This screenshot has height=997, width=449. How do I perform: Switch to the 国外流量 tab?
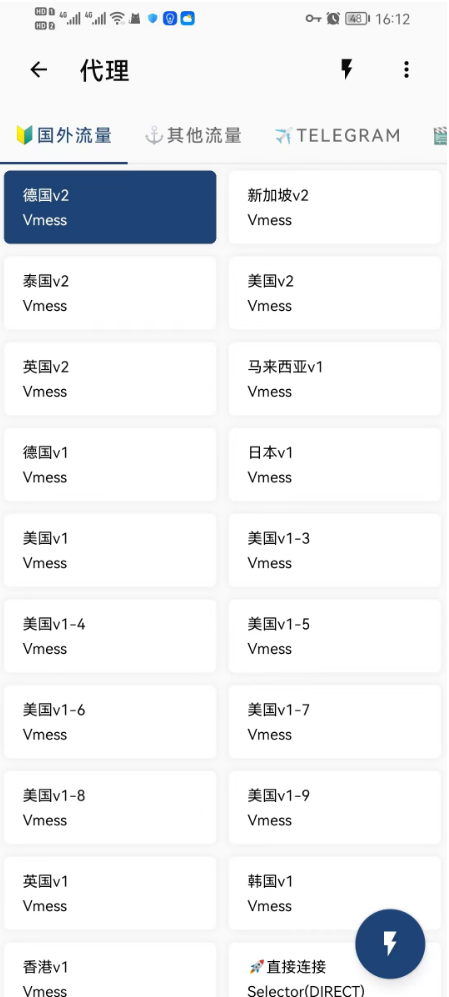point(64,135)
